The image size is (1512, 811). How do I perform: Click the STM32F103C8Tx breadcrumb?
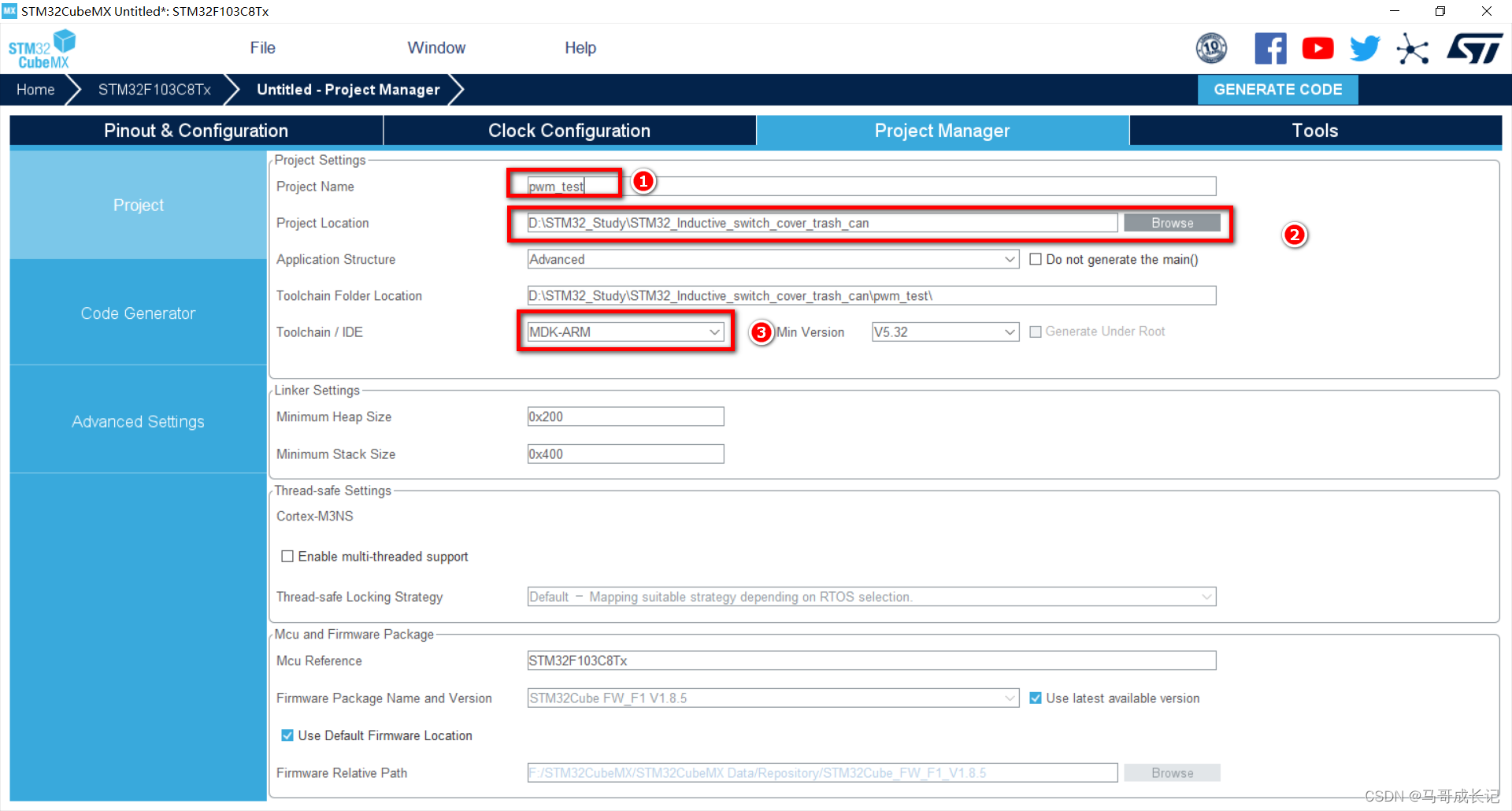click(x=154, y=90)
